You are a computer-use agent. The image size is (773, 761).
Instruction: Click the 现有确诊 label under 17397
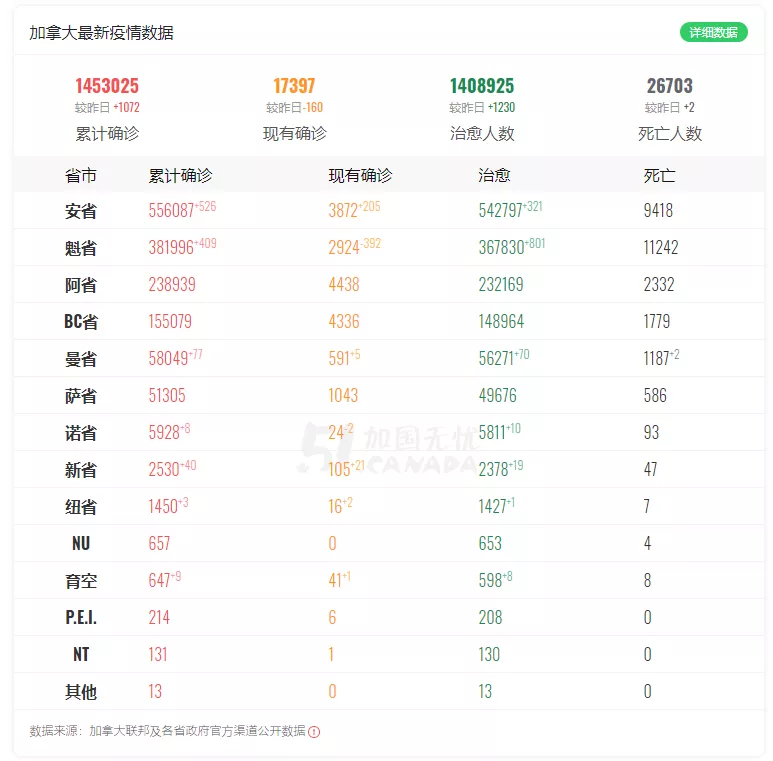click(x=294, y=134)
